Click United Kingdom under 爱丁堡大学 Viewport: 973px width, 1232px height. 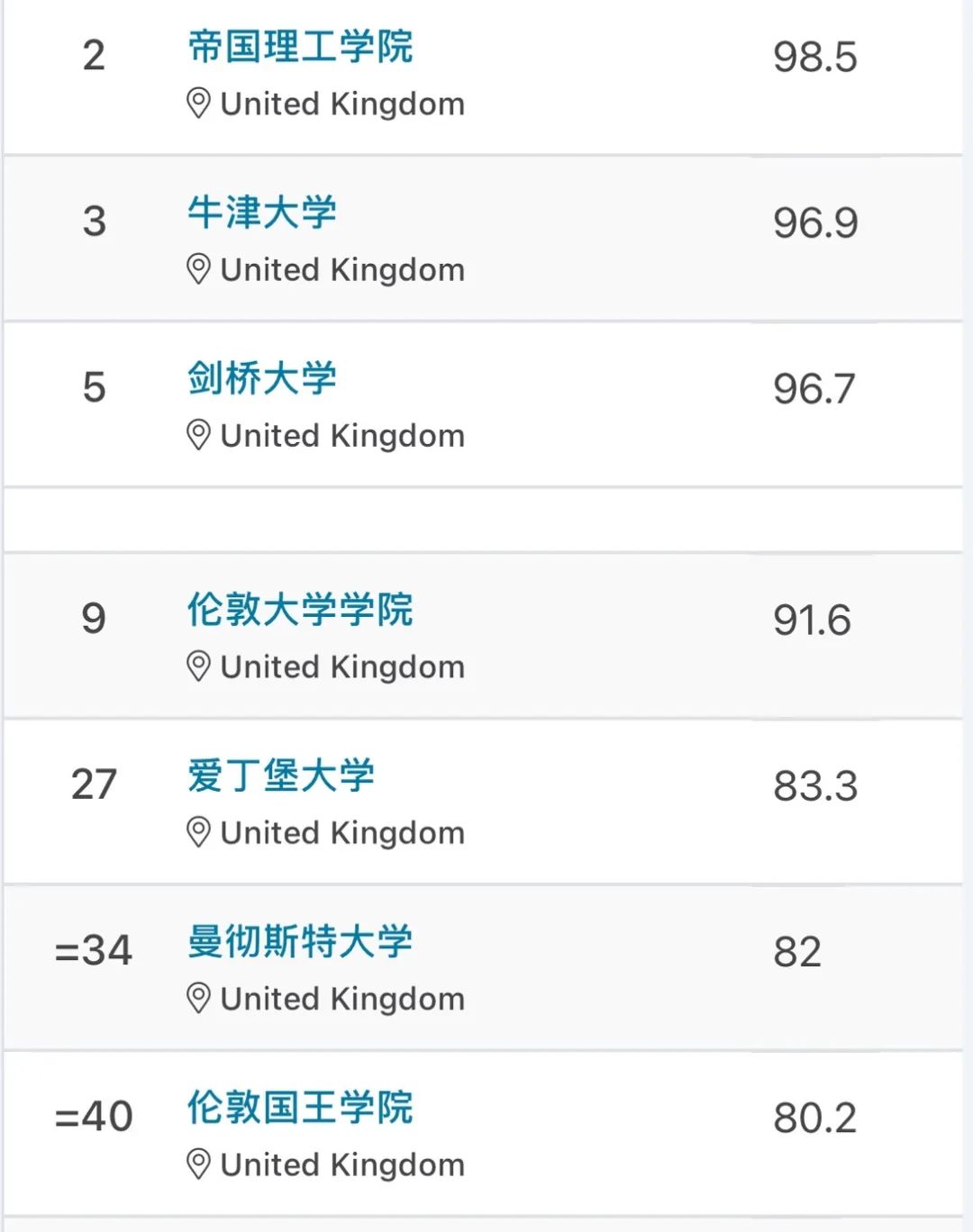pos(342,833)
